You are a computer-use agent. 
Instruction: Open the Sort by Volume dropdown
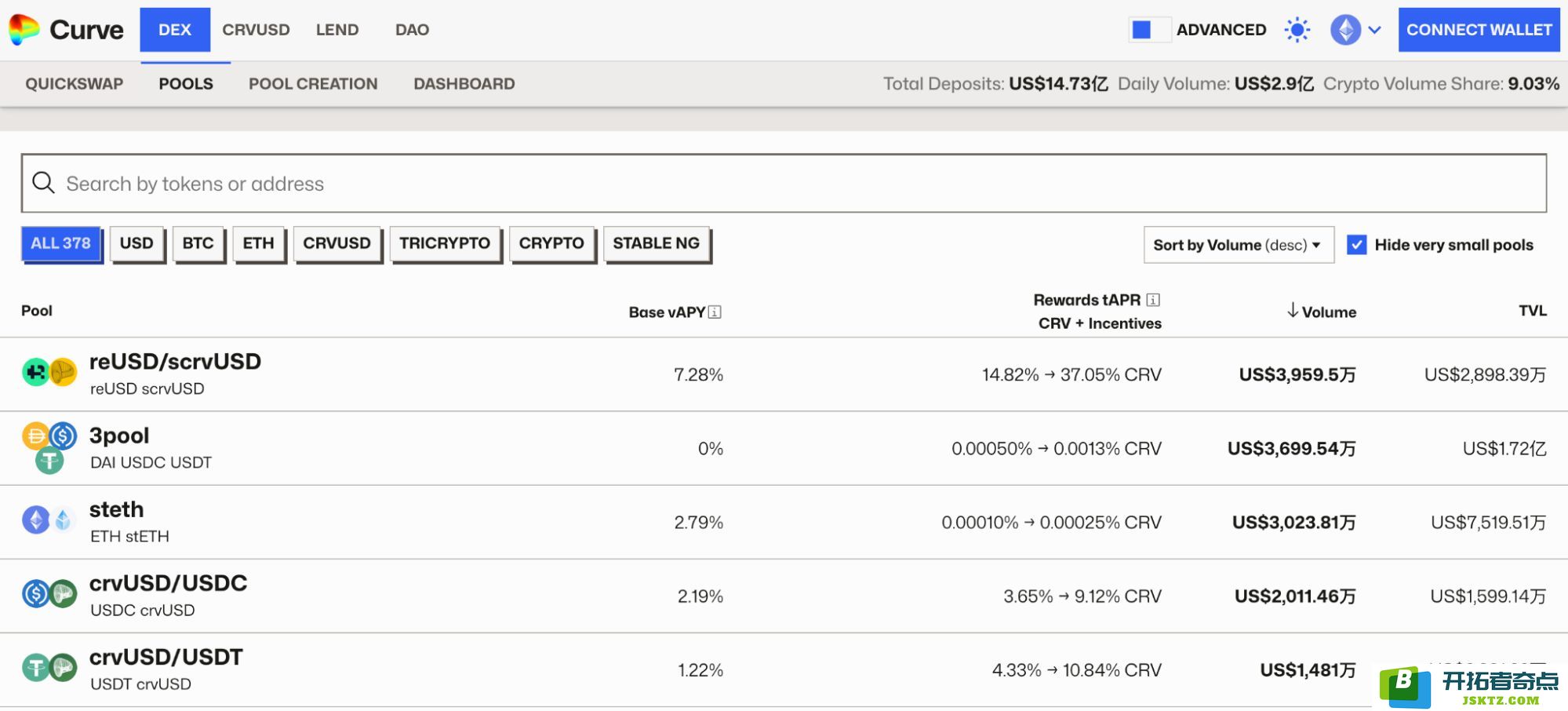click(1239, 245)
